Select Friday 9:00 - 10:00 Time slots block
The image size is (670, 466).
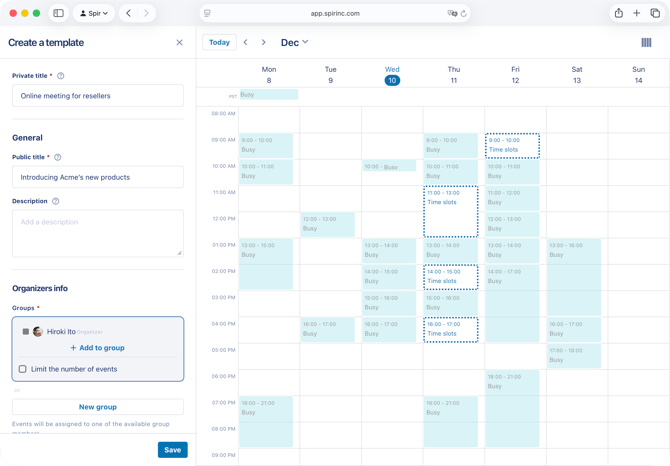point(512,146)
